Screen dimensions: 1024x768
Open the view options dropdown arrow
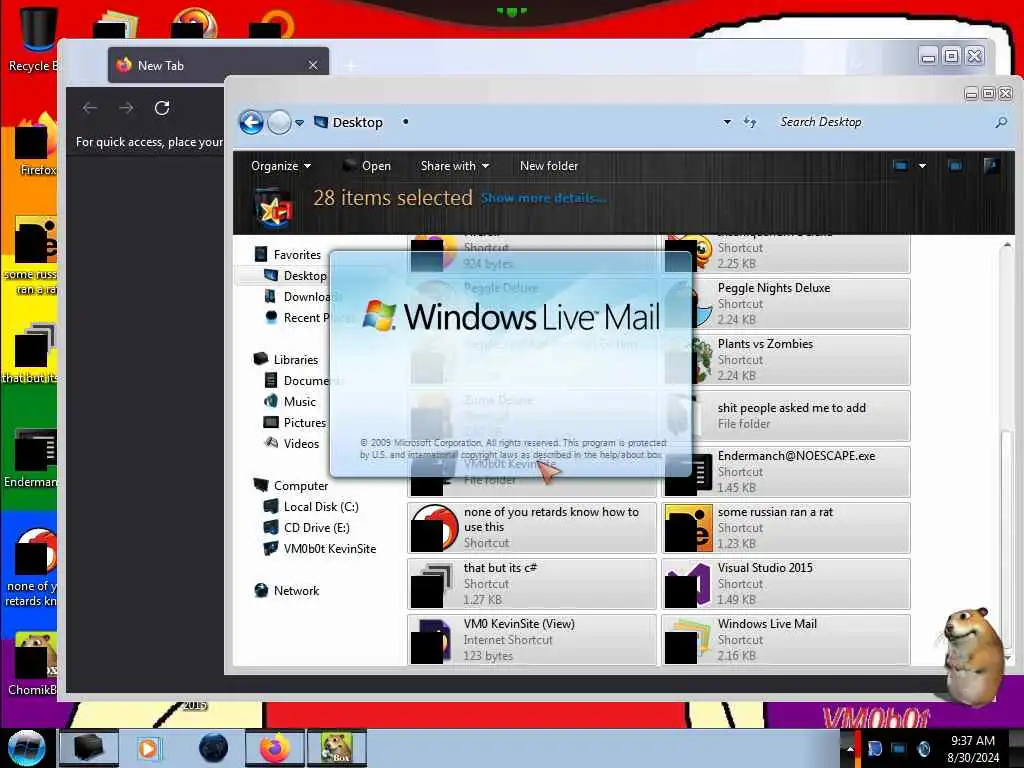pos(922,166)
